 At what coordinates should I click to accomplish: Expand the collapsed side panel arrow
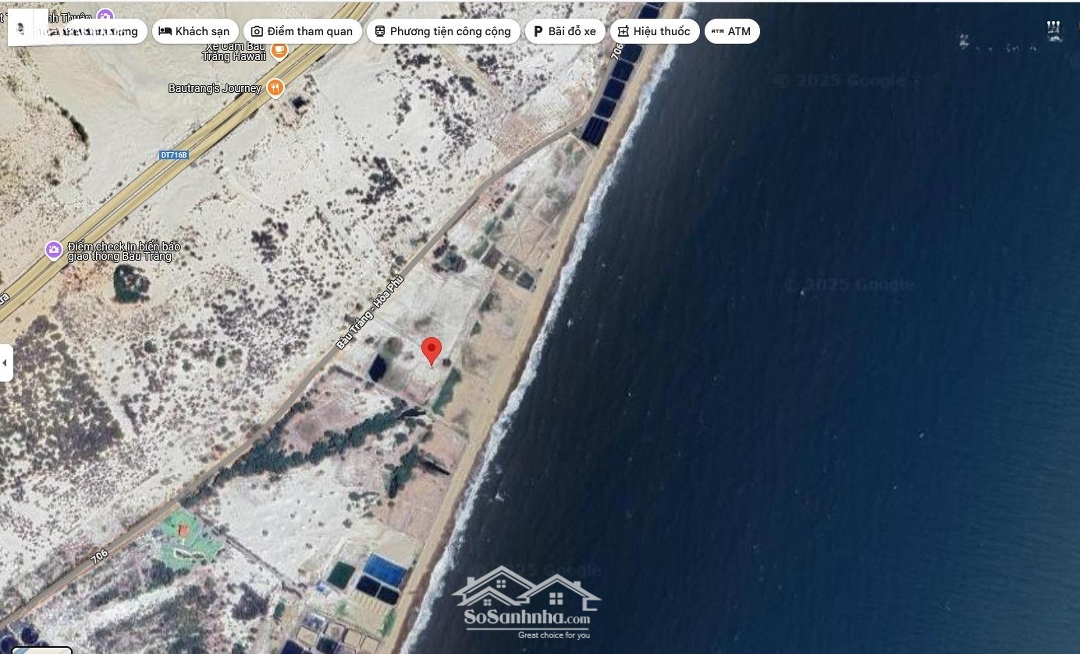(x=6, y=362)
